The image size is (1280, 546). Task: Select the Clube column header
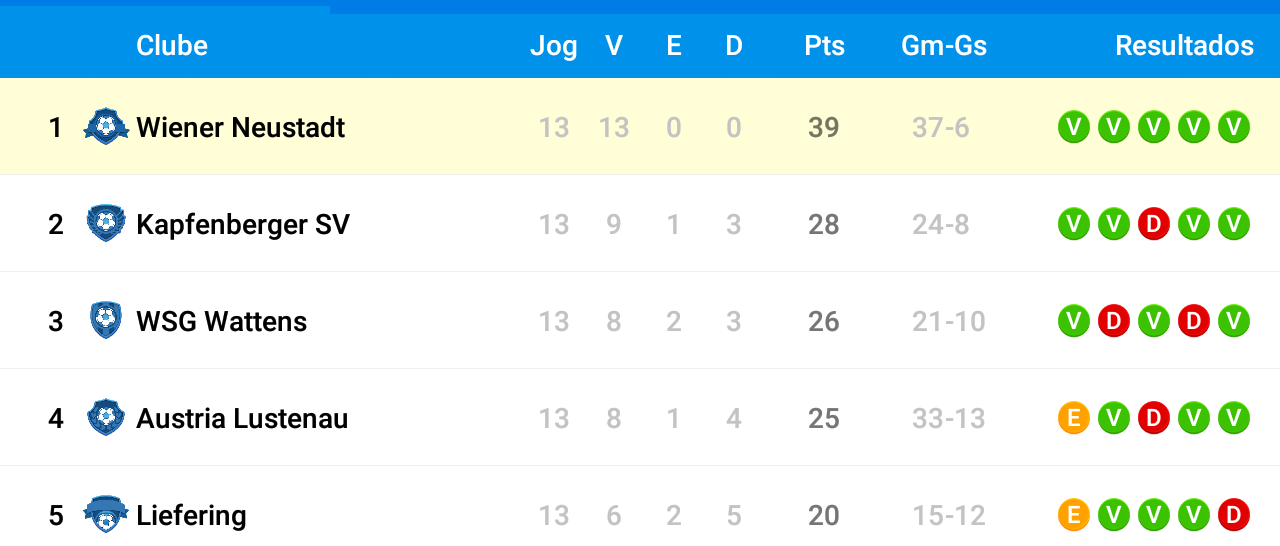(x=172, y=46)
